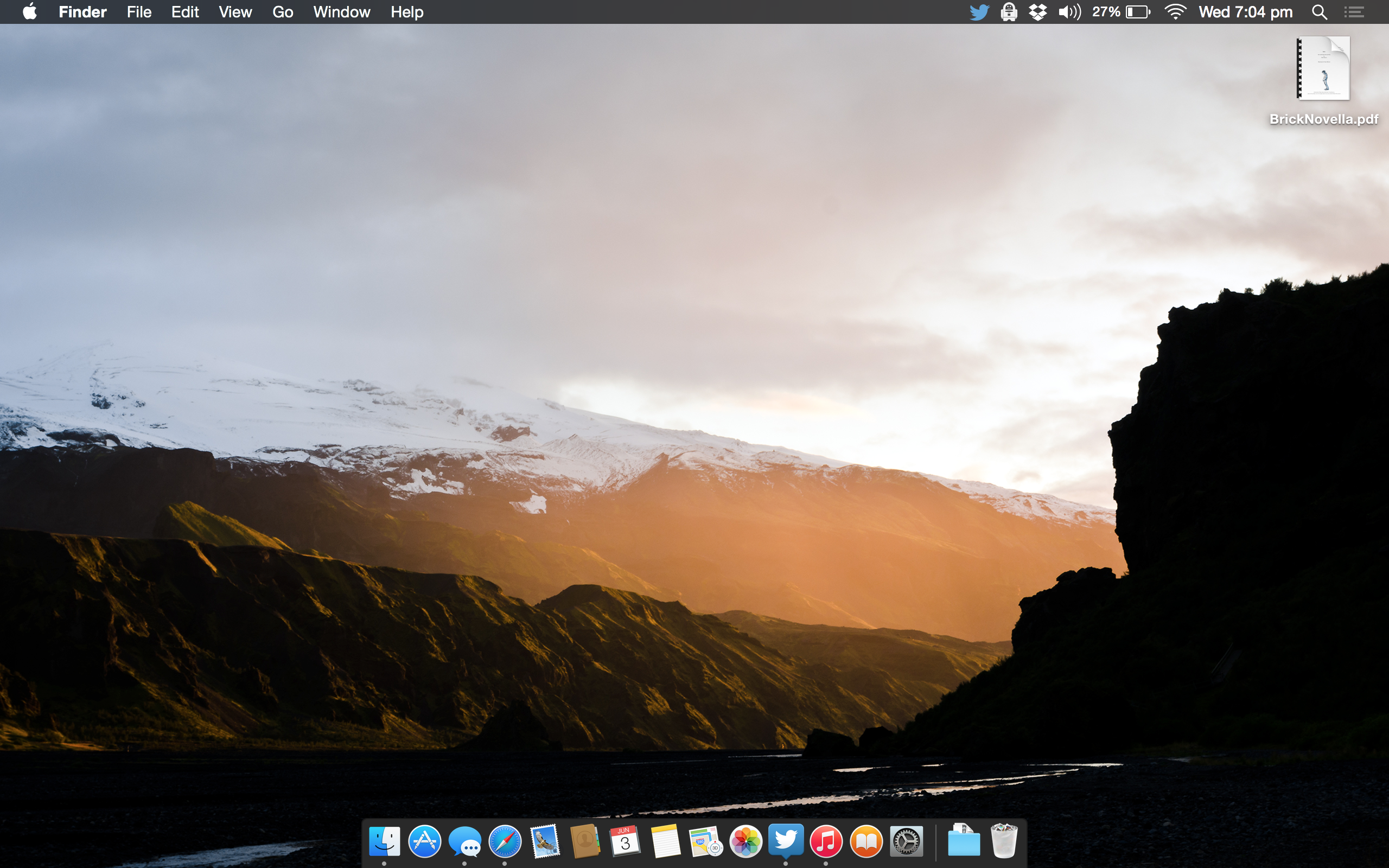Launch Safari from the Dock
Image resolution: width=1389 pixels, height=868 pixels.
pos(505,841)
